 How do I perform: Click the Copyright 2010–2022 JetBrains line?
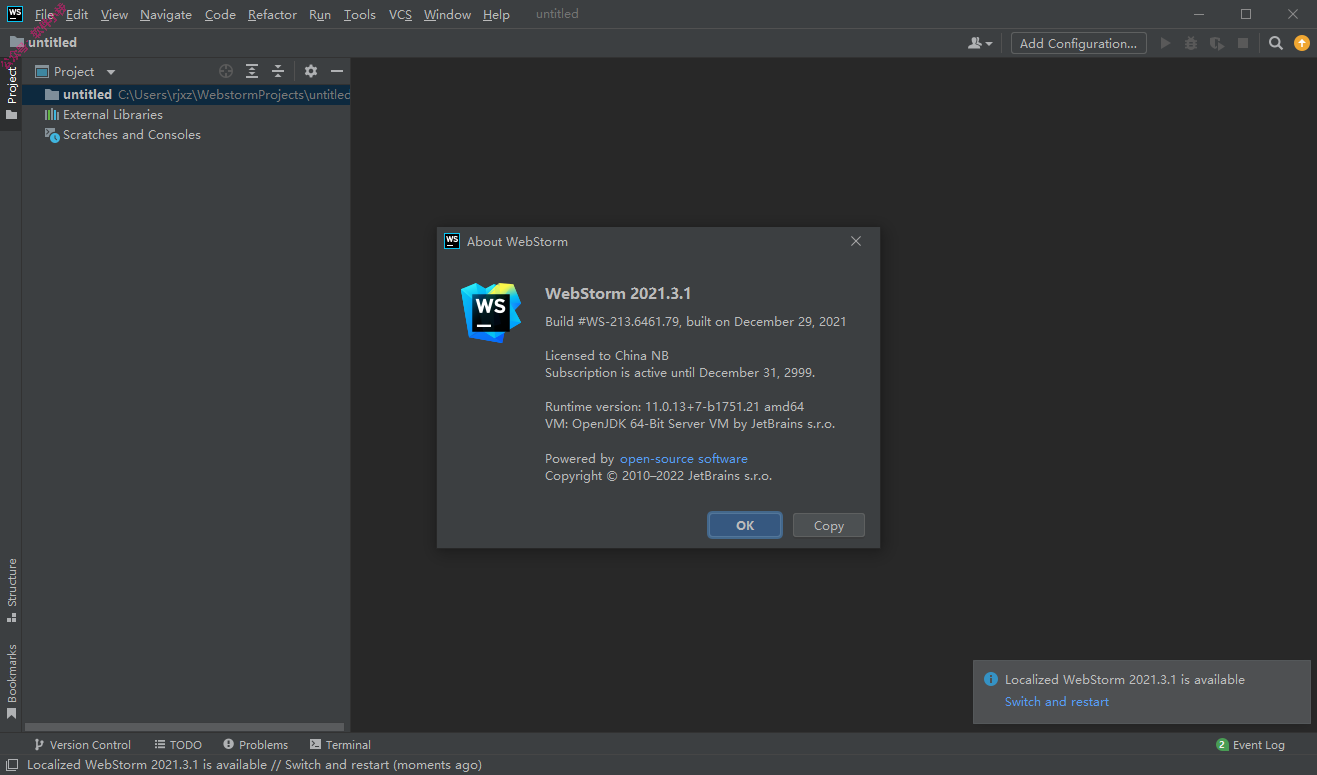[659, 476]
